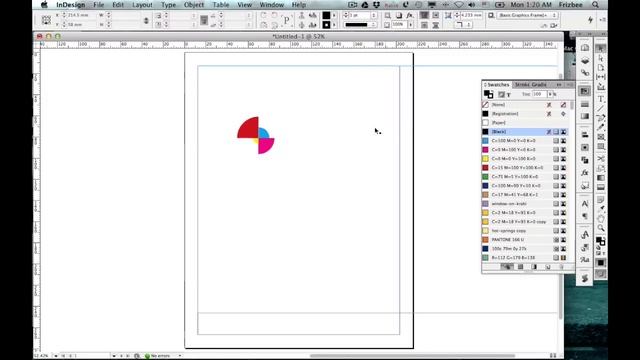Select the [Paper] swatch row
Viewport: 640px width, 360px height.
524,123
